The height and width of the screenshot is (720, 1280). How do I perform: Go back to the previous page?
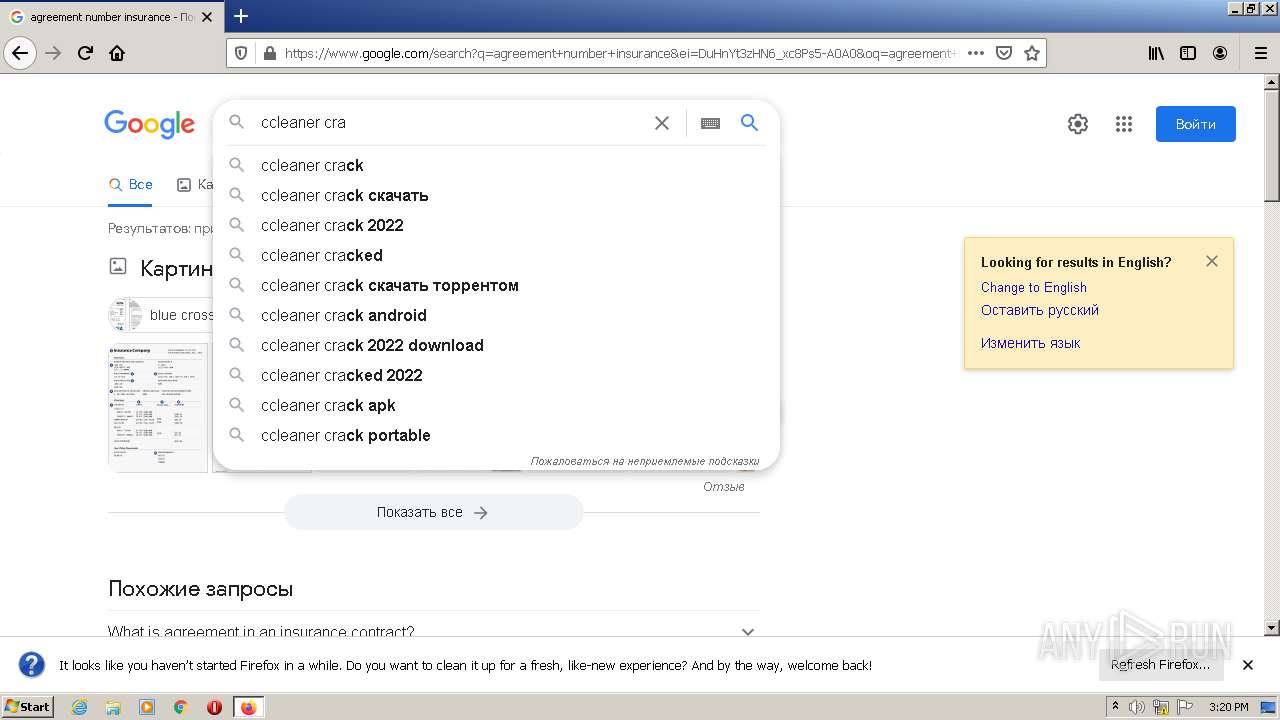click(21, 53)
